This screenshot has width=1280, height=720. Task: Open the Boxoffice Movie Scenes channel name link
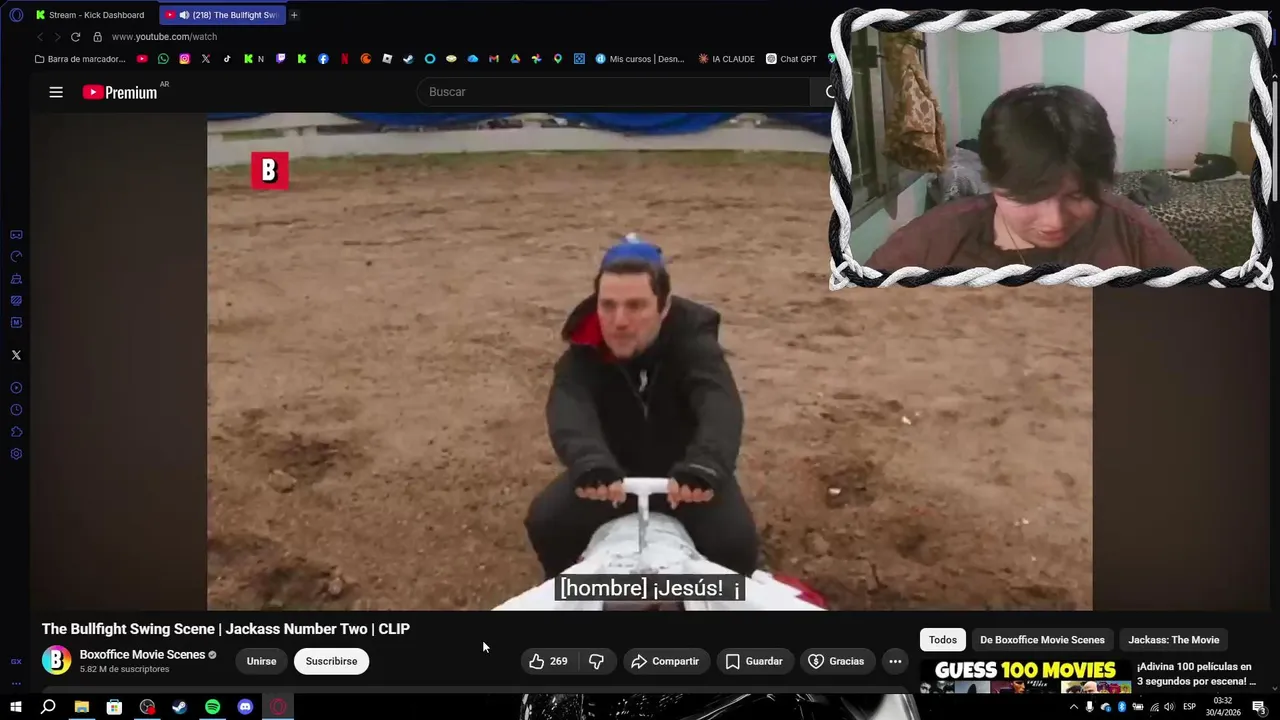(142, 655)
